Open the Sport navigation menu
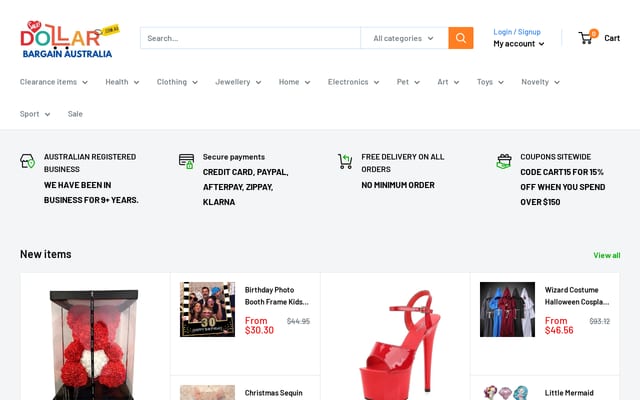640x400 pixels. point(35,114)
